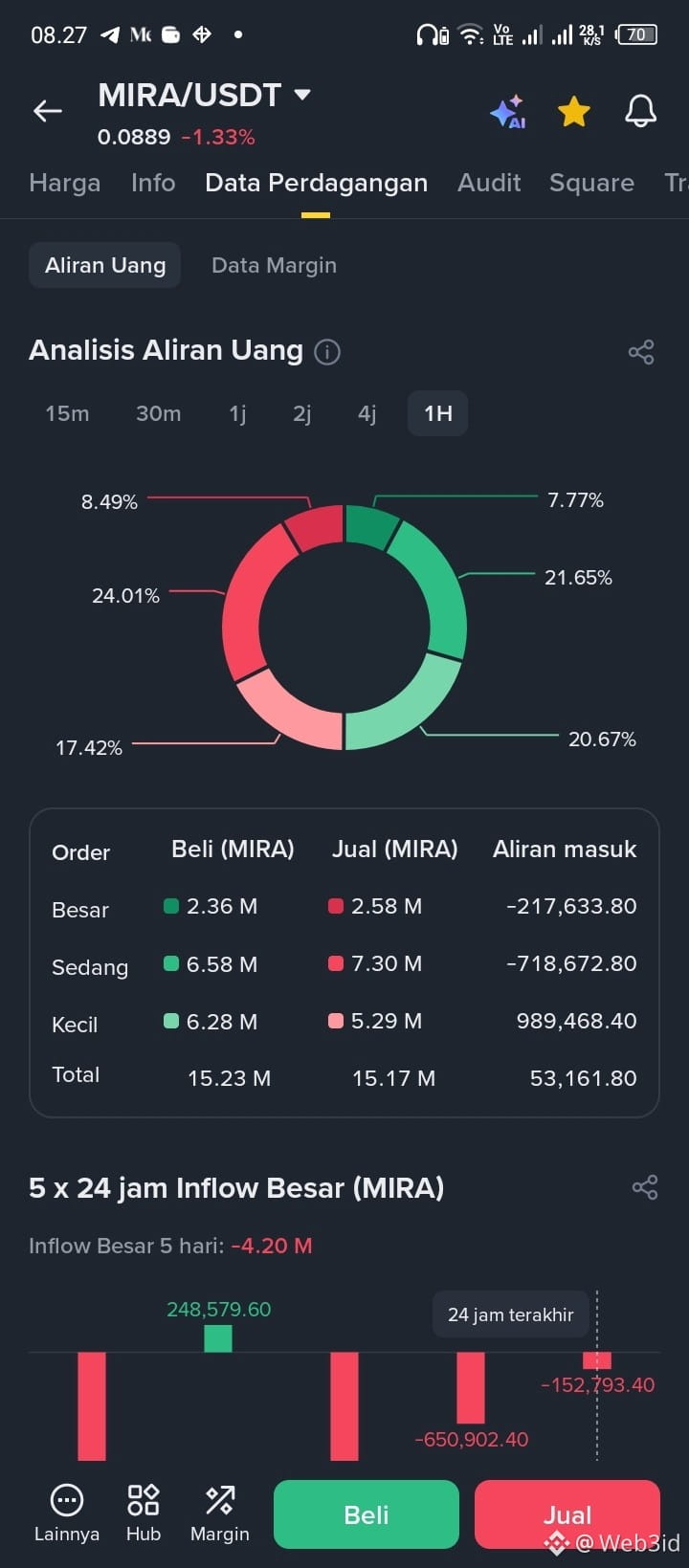Select the 1j time interval

pyautogui.click(x=237, y=413)
